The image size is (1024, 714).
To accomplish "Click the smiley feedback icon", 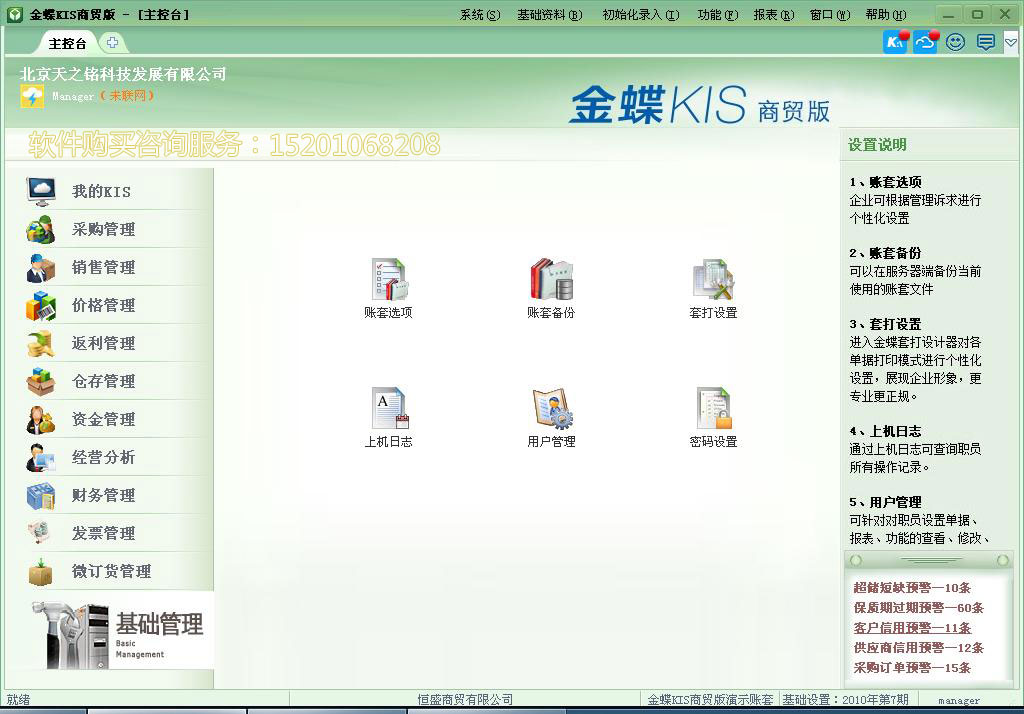I will (x=955, y=42).
